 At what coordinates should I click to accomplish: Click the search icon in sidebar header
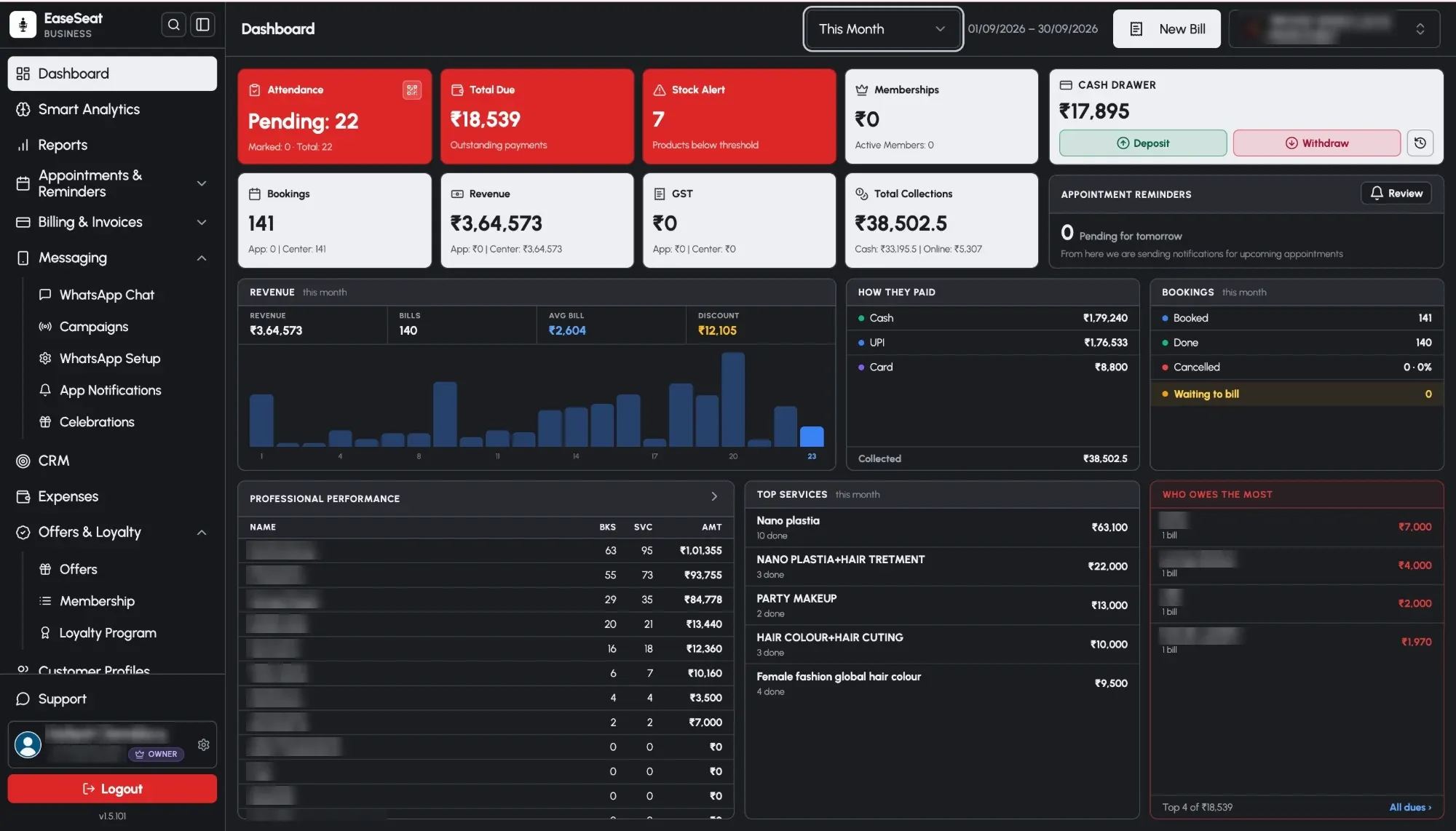click(173, 25)
